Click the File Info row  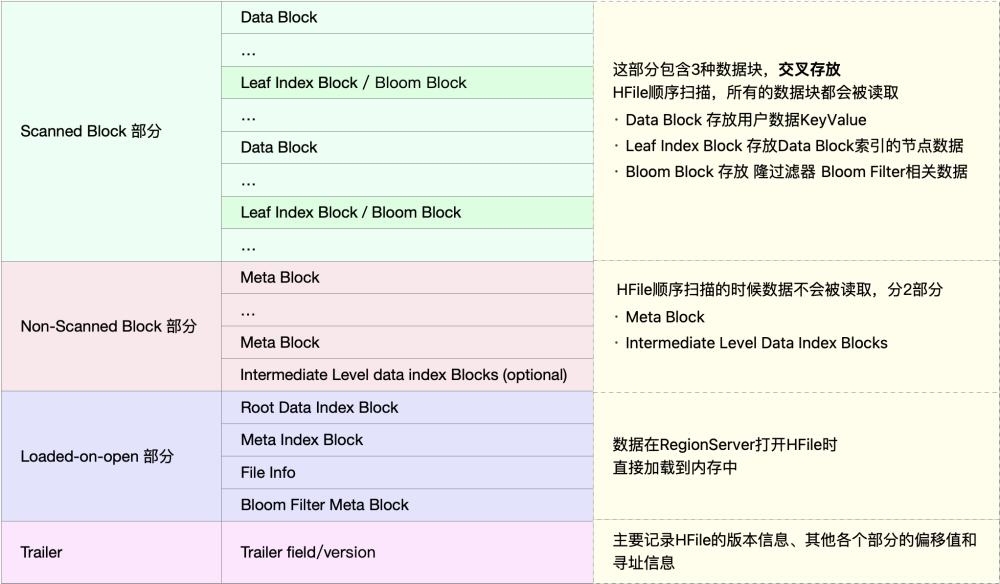coord(268,472)
